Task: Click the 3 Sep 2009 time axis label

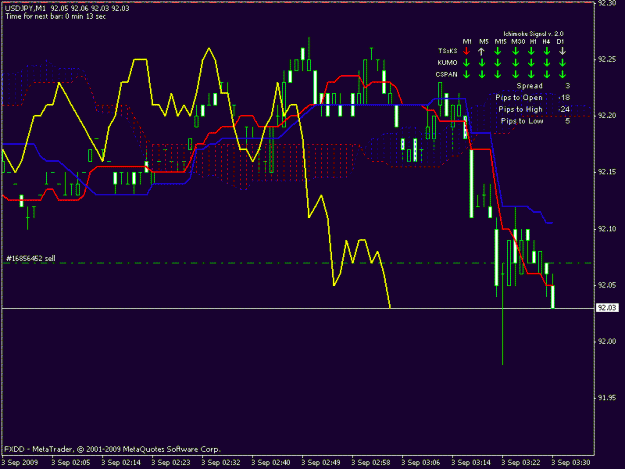Action: coord(20,463)
